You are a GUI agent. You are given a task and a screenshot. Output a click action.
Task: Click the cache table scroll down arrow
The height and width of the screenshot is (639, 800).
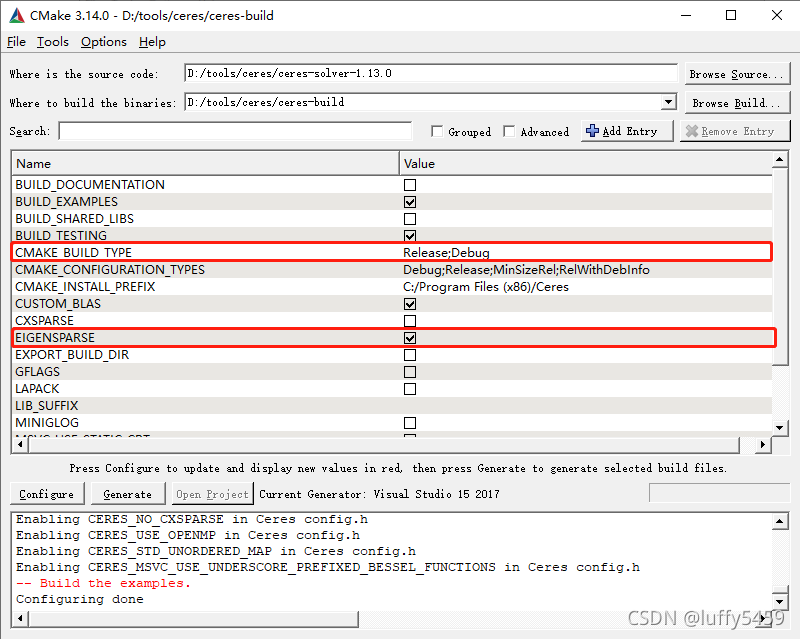(x=780, y=428)
